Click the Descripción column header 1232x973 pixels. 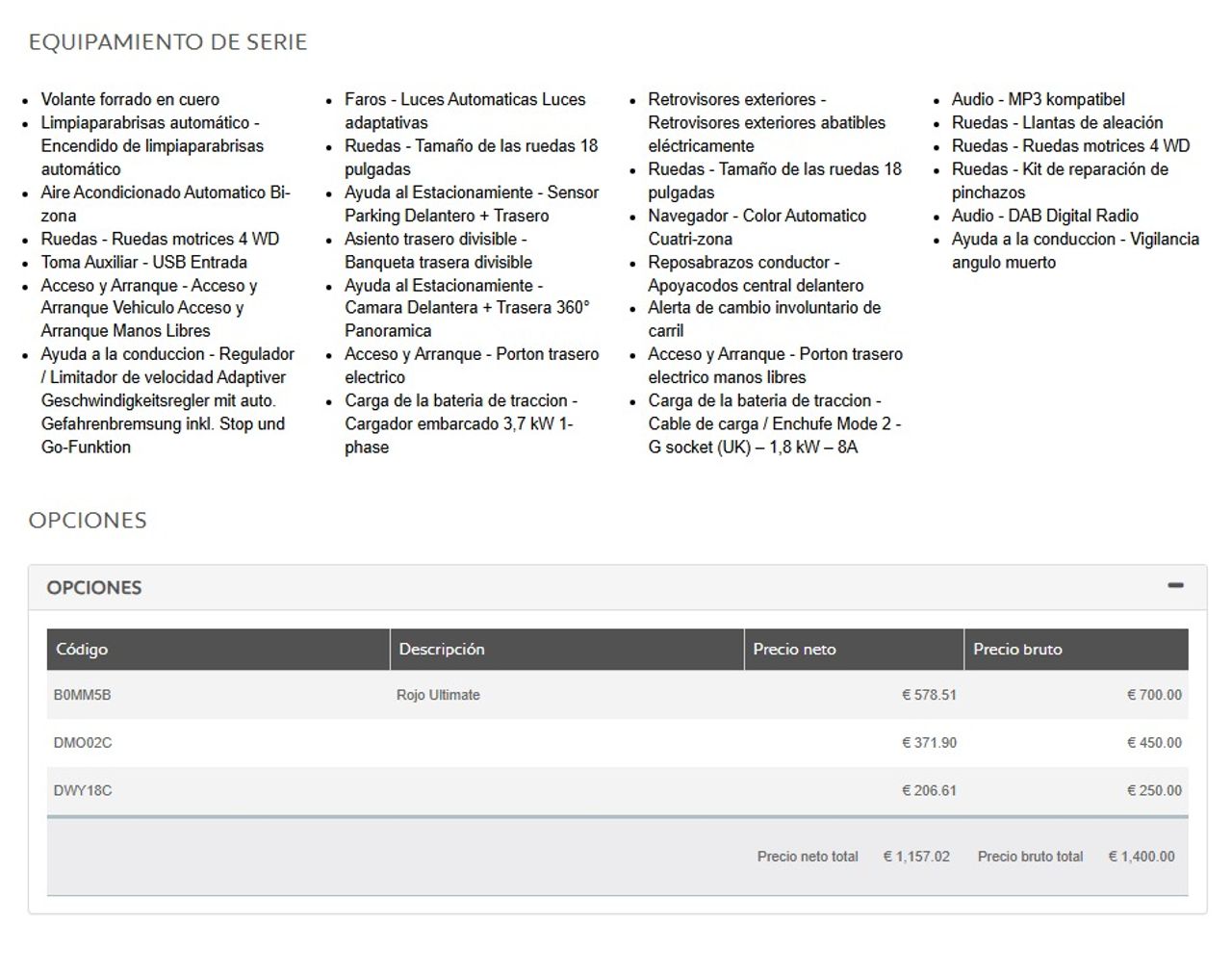pos(442,650)
